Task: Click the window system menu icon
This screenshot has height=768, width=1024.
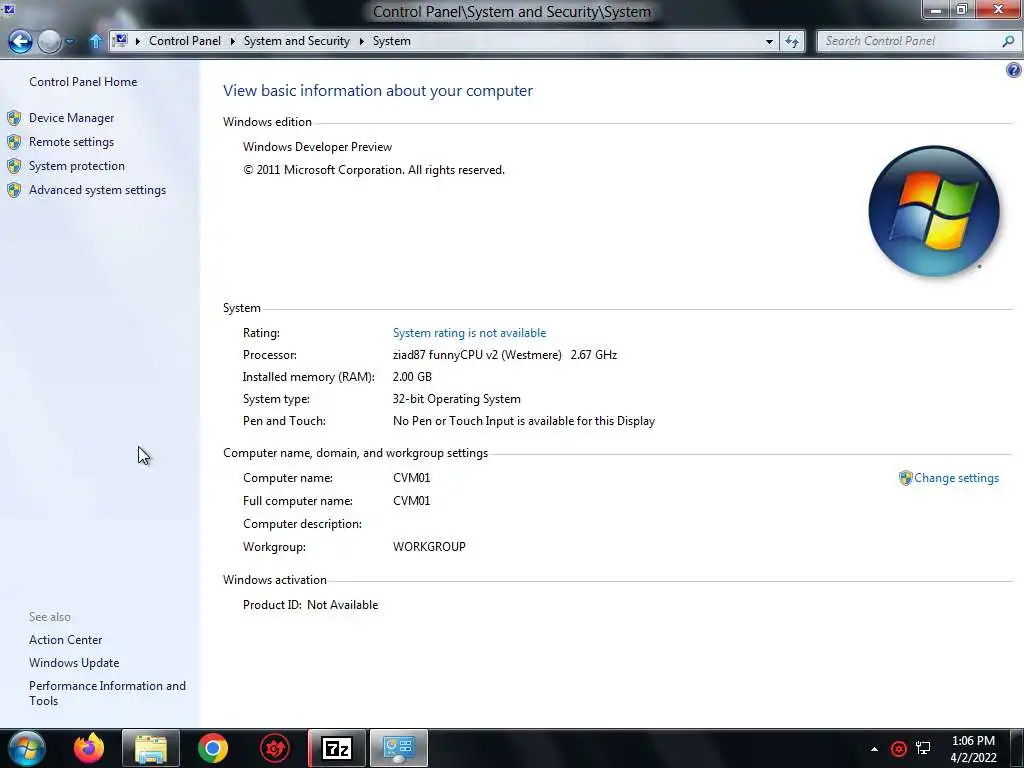Action: pyautogui.click(x=8, y=9)
